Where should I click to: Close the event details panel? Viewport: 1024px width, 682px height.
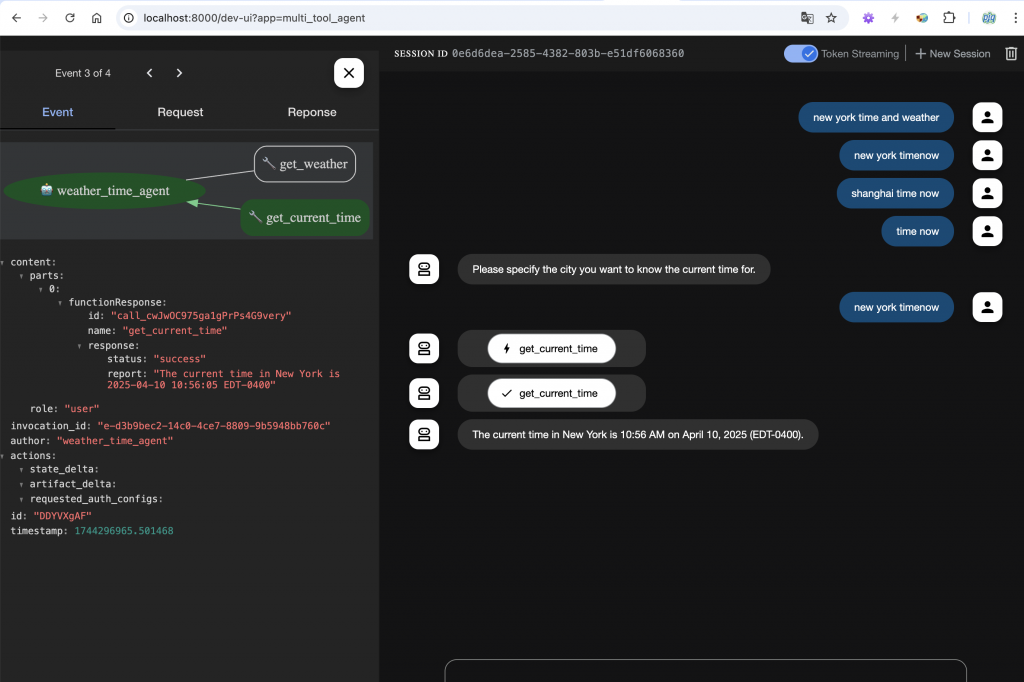[348, 73]
